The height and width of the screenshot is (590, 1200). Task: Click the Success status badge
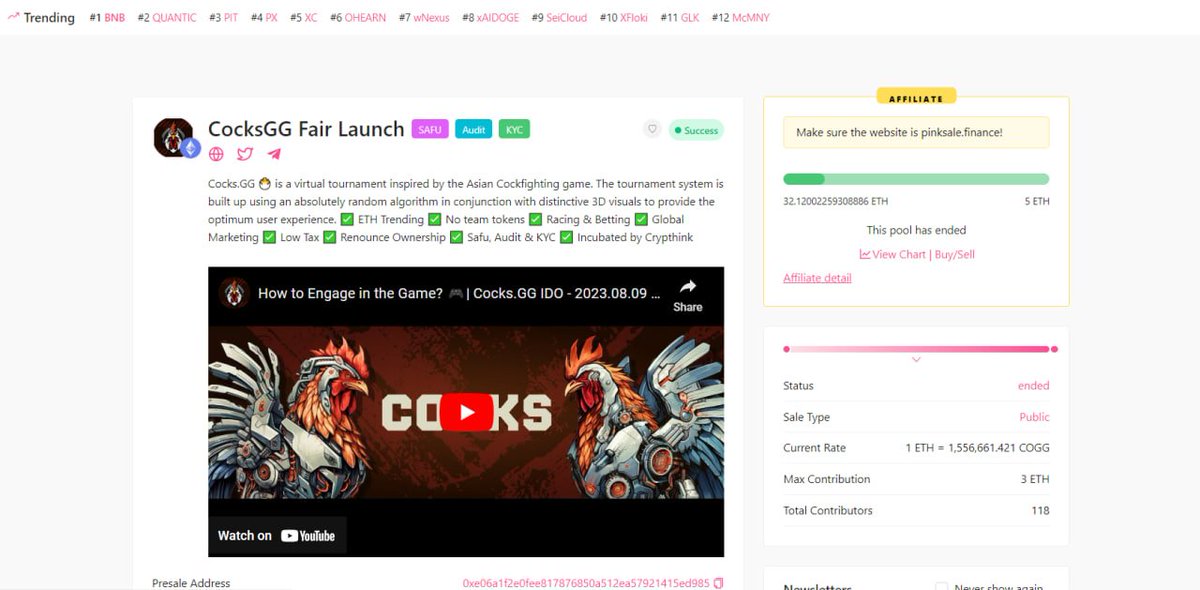[x=696, y=130]
